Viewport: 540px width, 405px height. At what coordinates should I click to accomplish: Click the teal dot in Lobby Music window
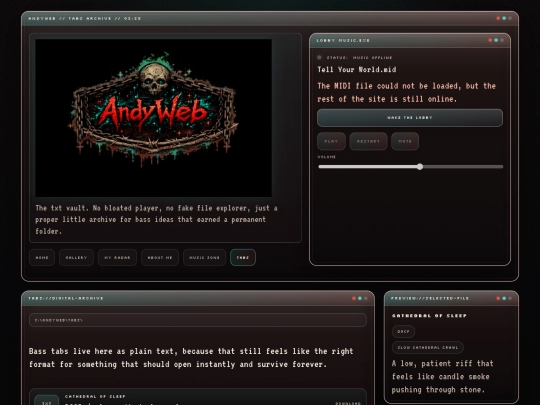point(496,40)
